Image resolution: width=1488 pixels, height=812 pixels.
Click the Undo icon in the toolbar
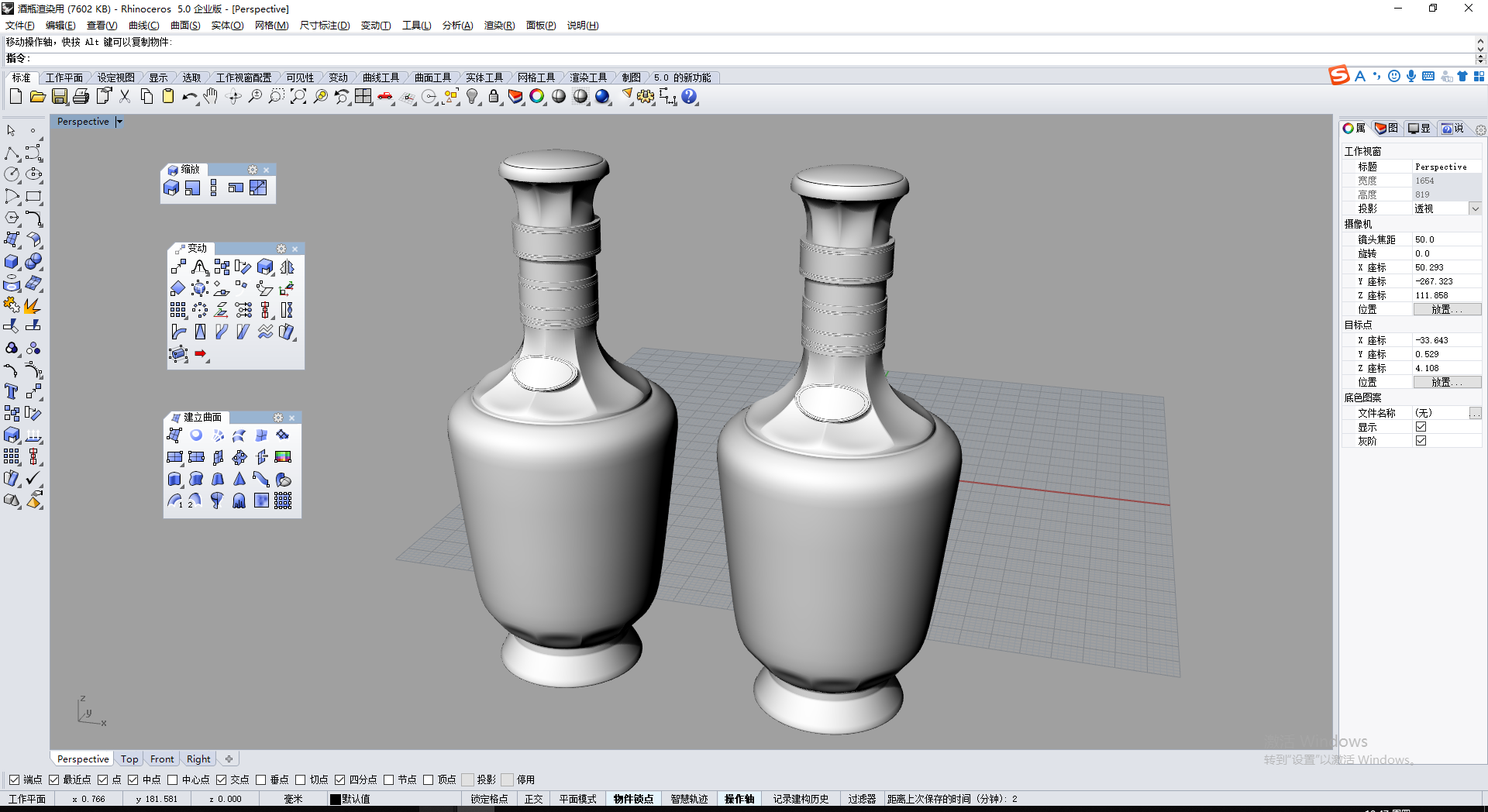[189, 97]
